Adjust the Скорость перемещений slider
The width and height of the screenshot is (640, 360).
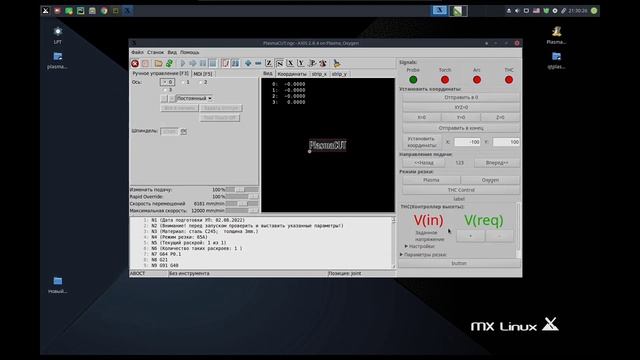242,203
